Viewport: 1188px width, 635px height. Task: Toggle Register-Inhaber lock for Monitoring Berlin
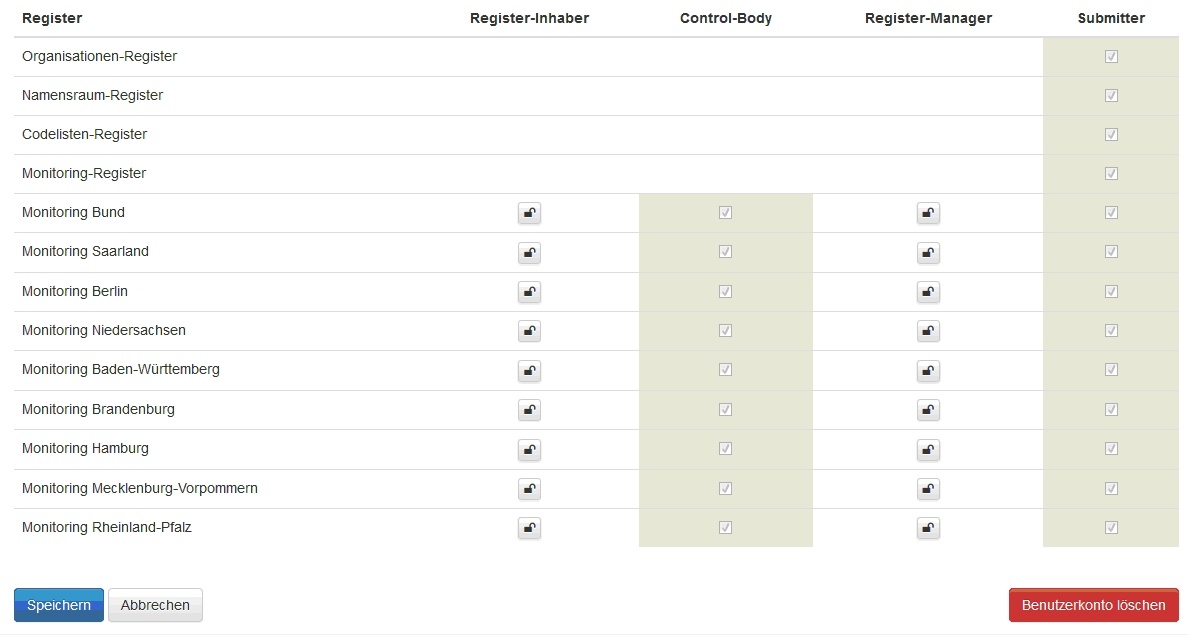coord(529,292)
